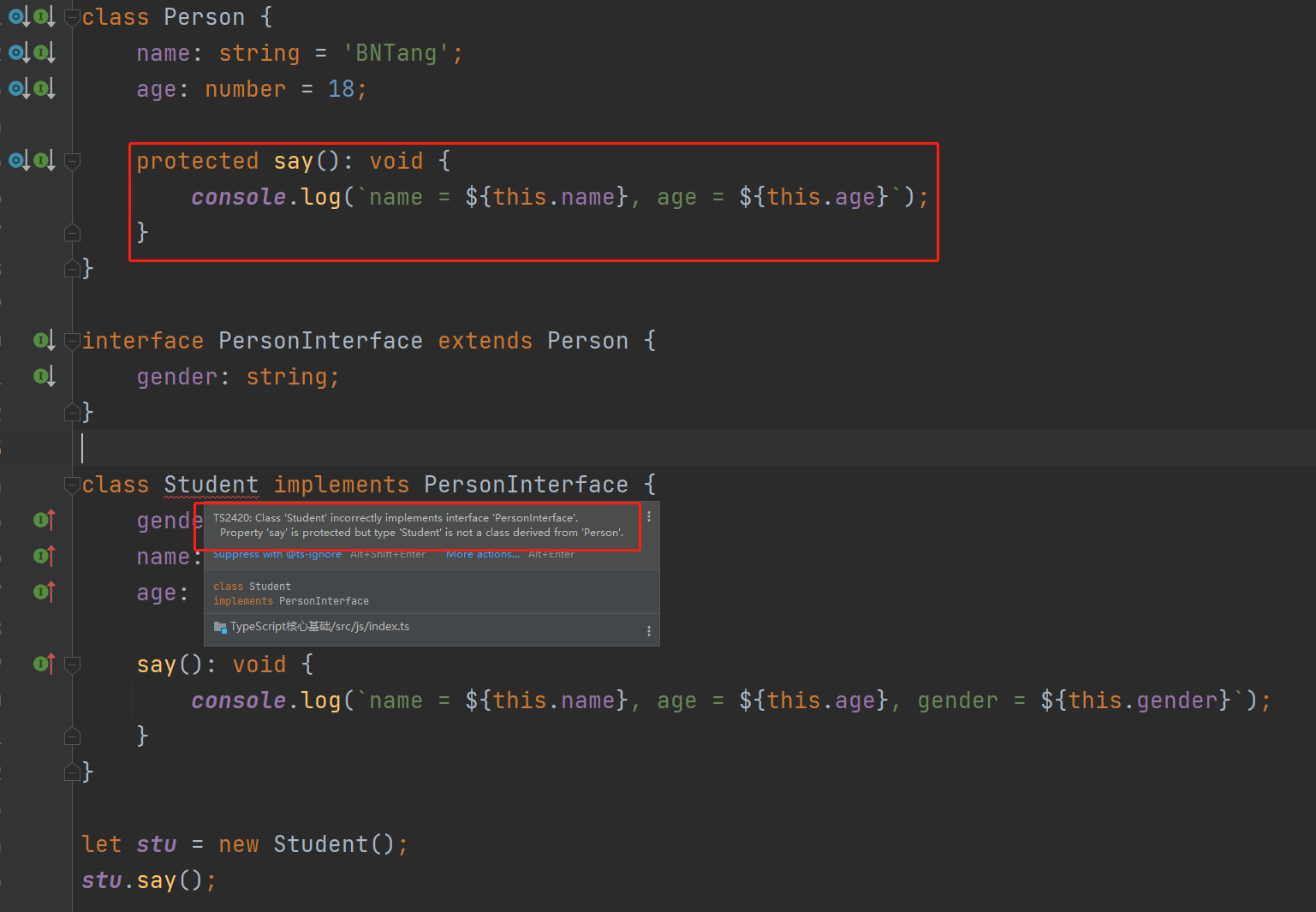This screenshot has width=1316, height=912.
Task: Click the TS2420 error message text
Action: (418, 525)
